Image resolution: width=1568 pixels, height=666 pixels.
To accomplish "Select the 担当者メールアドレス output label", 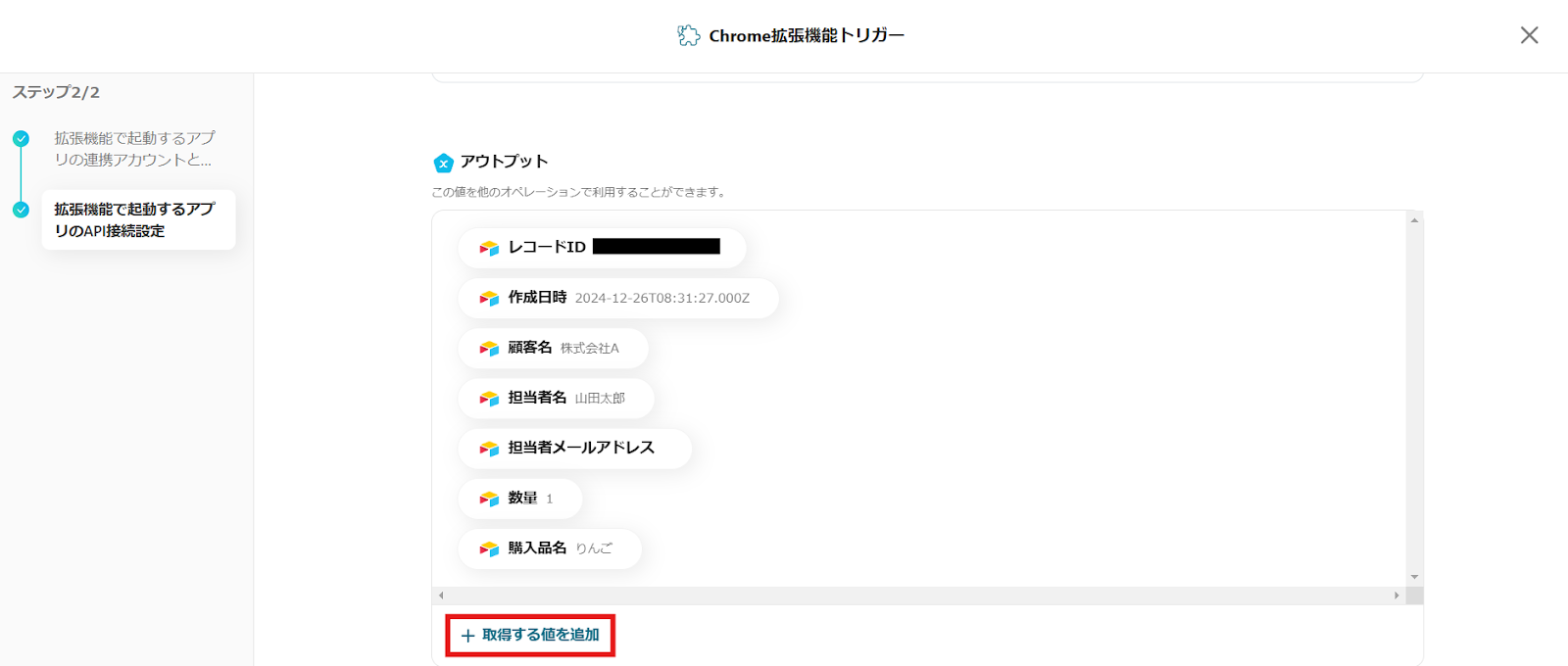I will 581,447.
